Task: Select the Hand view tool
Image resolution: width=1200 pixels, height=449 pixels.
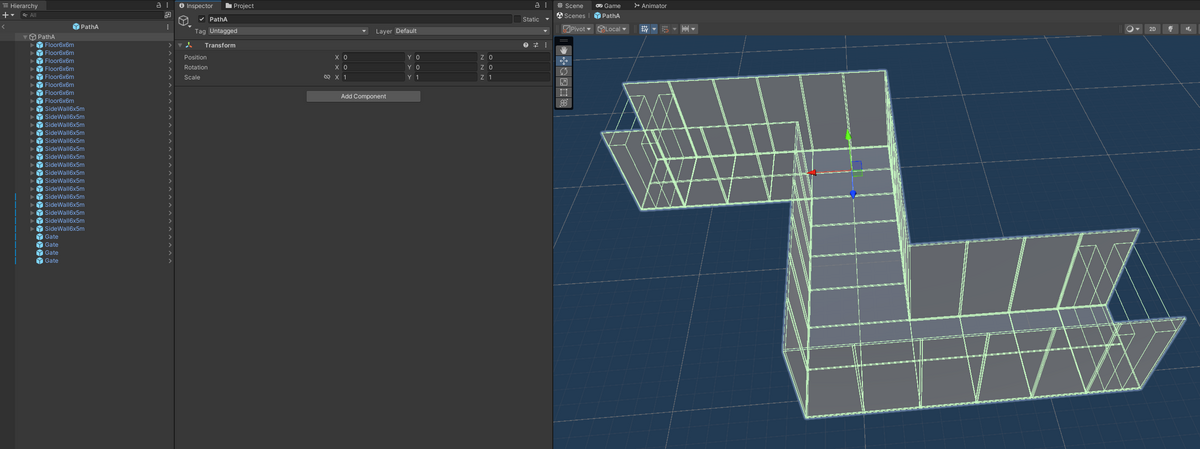Action: coord(564,50)
